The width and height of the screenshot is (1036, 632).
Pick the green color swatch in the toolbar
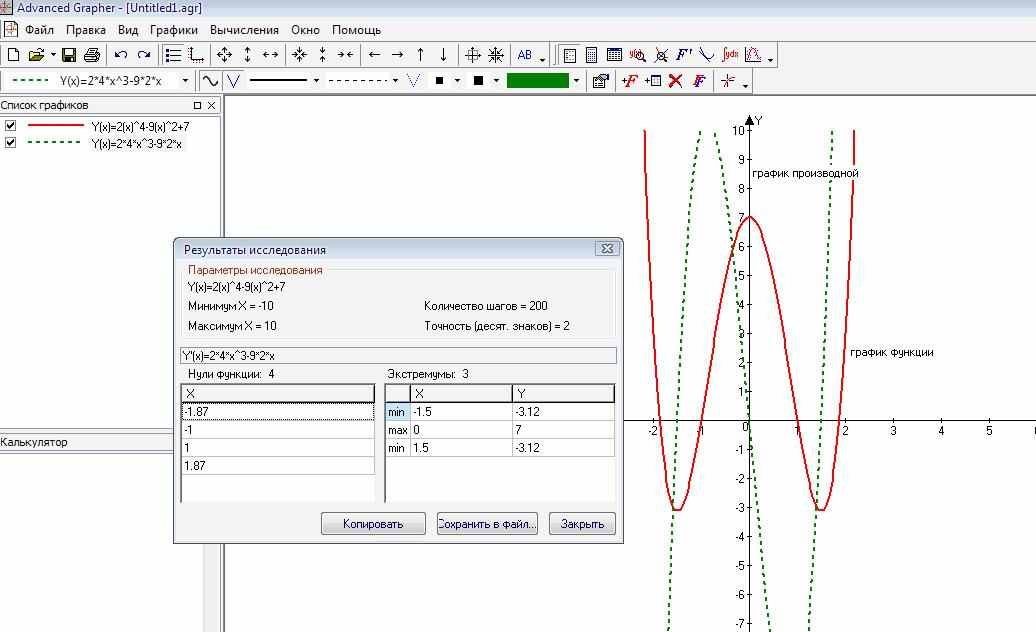[537, 81]
